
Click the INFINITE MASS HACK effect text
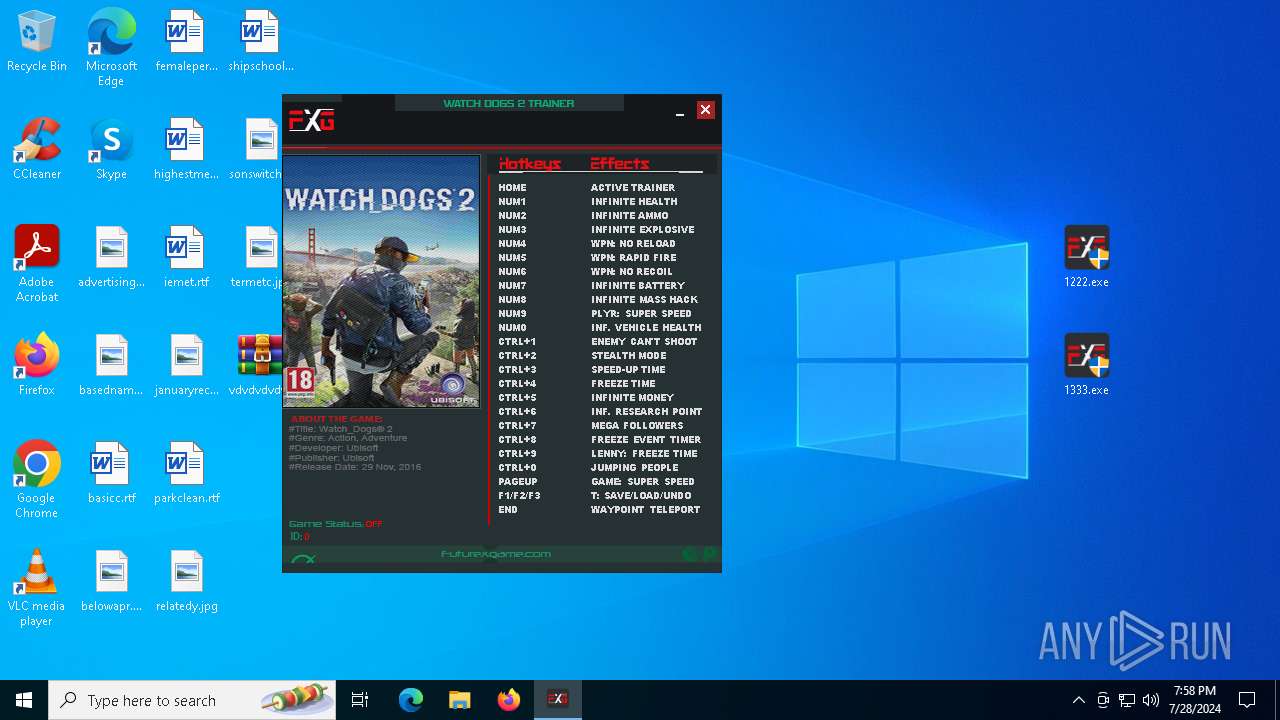[645, 300]
